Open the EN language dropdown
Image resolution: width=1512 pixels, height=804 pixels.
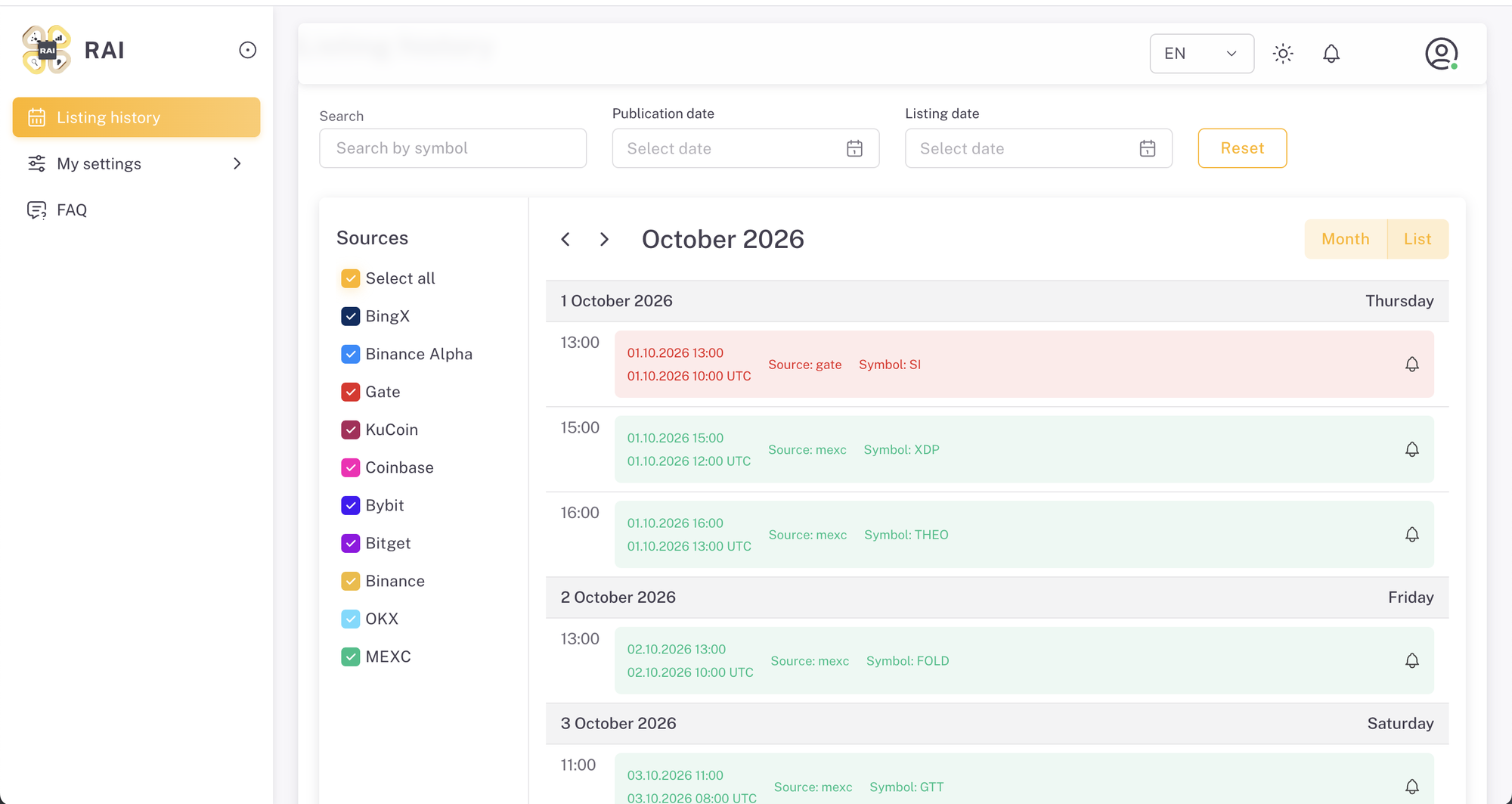click(x=1201, y=54)
